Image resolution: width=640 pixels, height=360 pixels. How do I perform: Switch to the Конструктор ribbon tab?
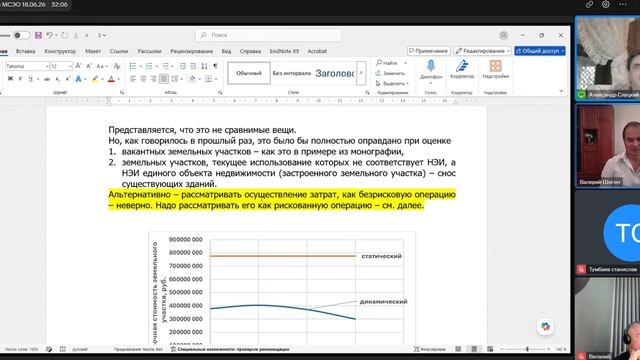(x=60, y=51)
